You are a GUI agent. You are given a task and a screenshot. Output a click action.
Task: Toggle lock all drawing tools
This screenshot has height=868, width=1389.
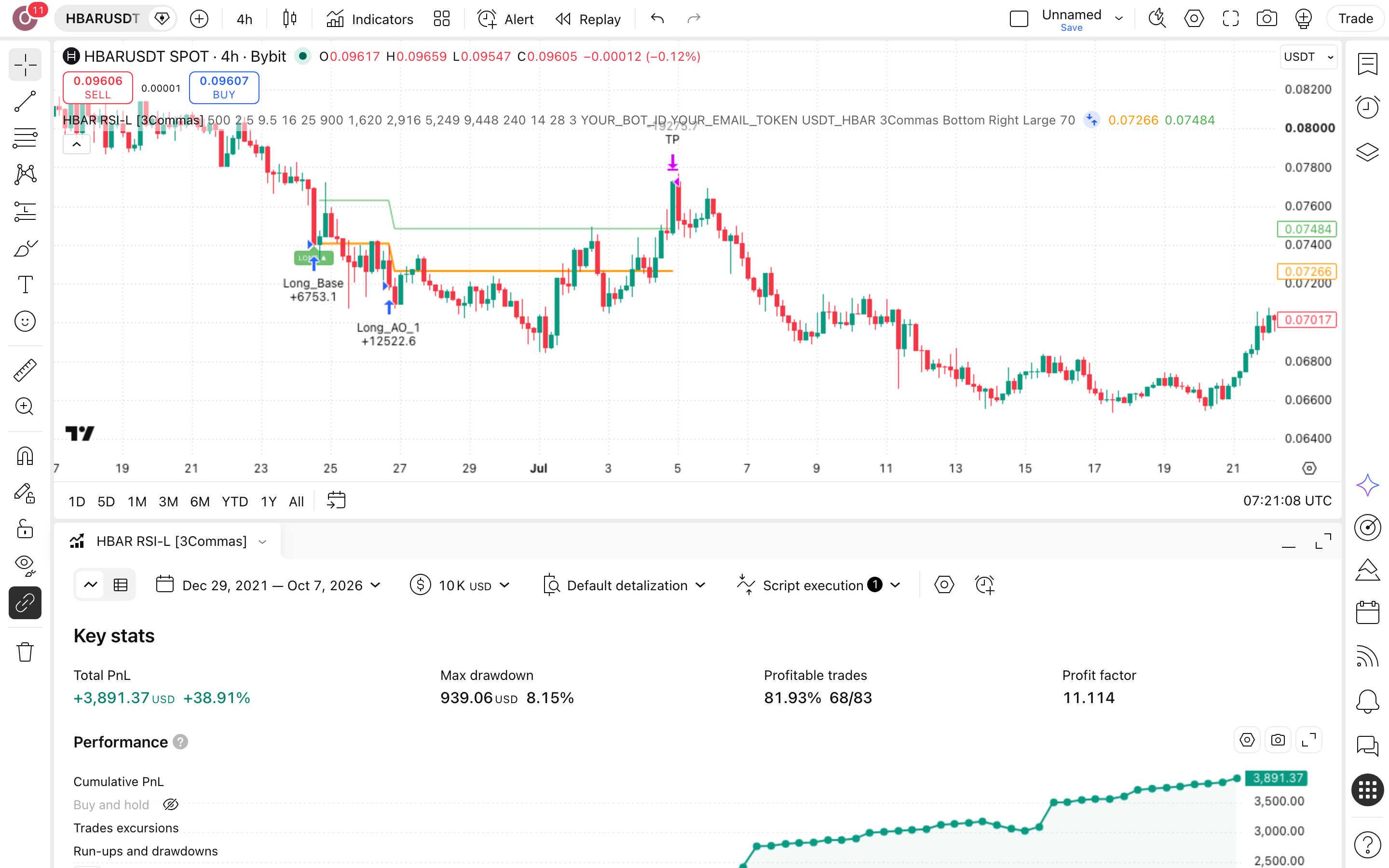coord(25,529)
